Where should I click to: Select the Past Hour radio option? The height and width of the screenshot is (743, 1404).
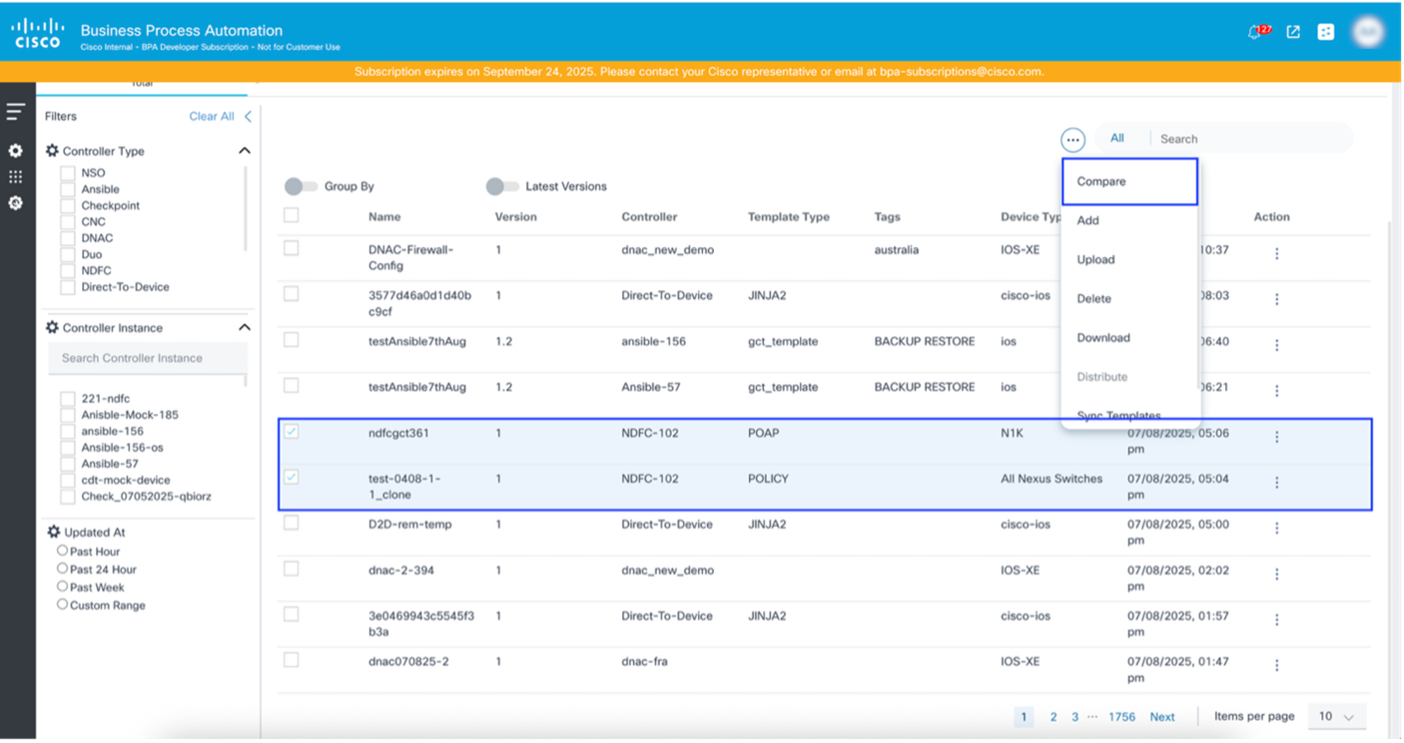point(62,551)
